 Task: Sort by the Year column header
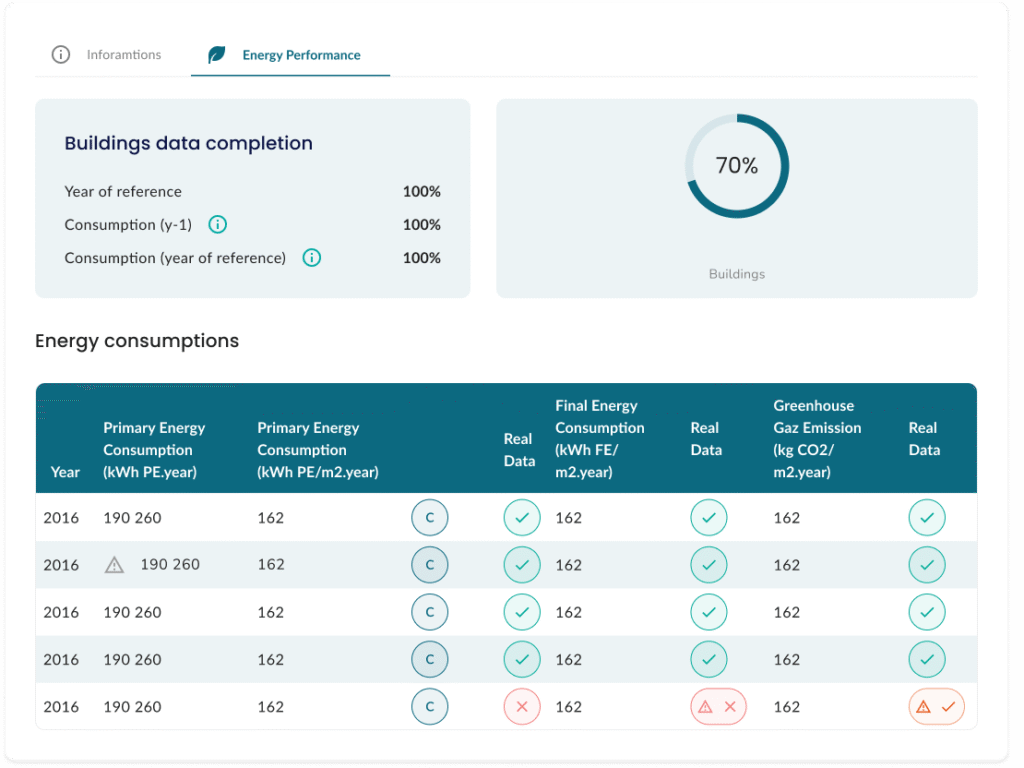[x=65, y=472]
